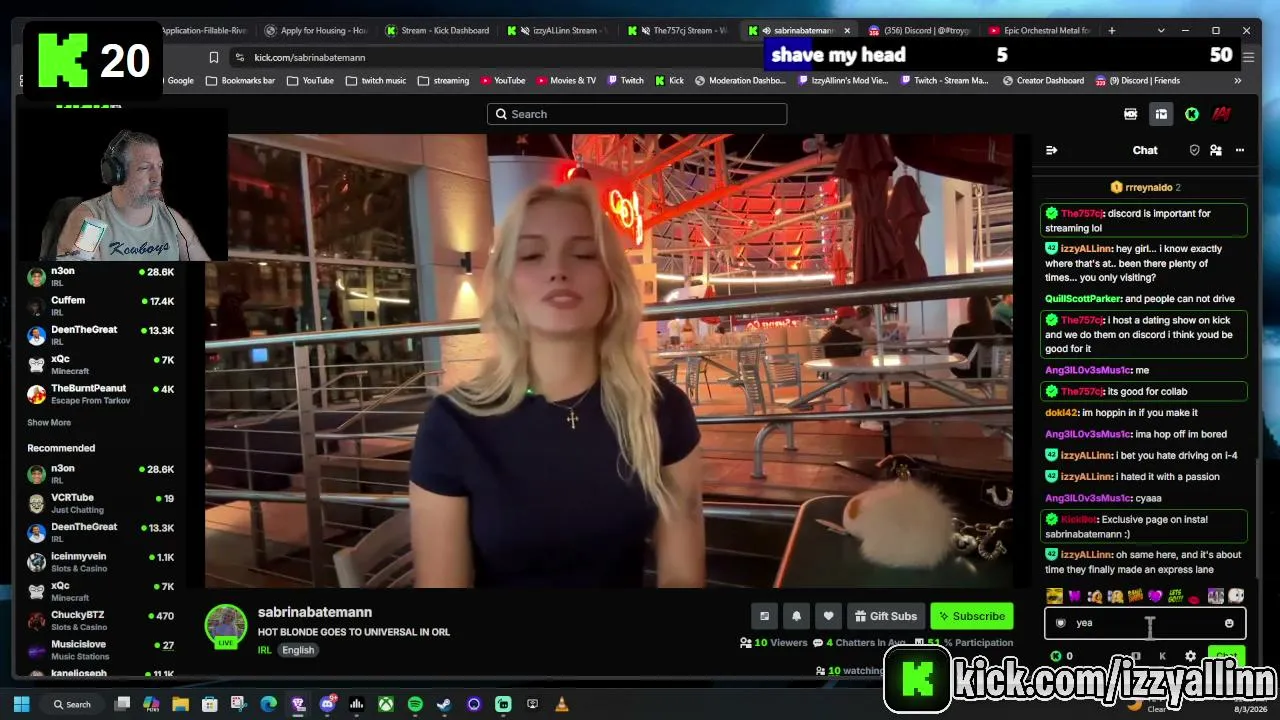Open TheBurntPeanut channel in sidebar
Screen dimensions: 1280x720
pos(100,394)
